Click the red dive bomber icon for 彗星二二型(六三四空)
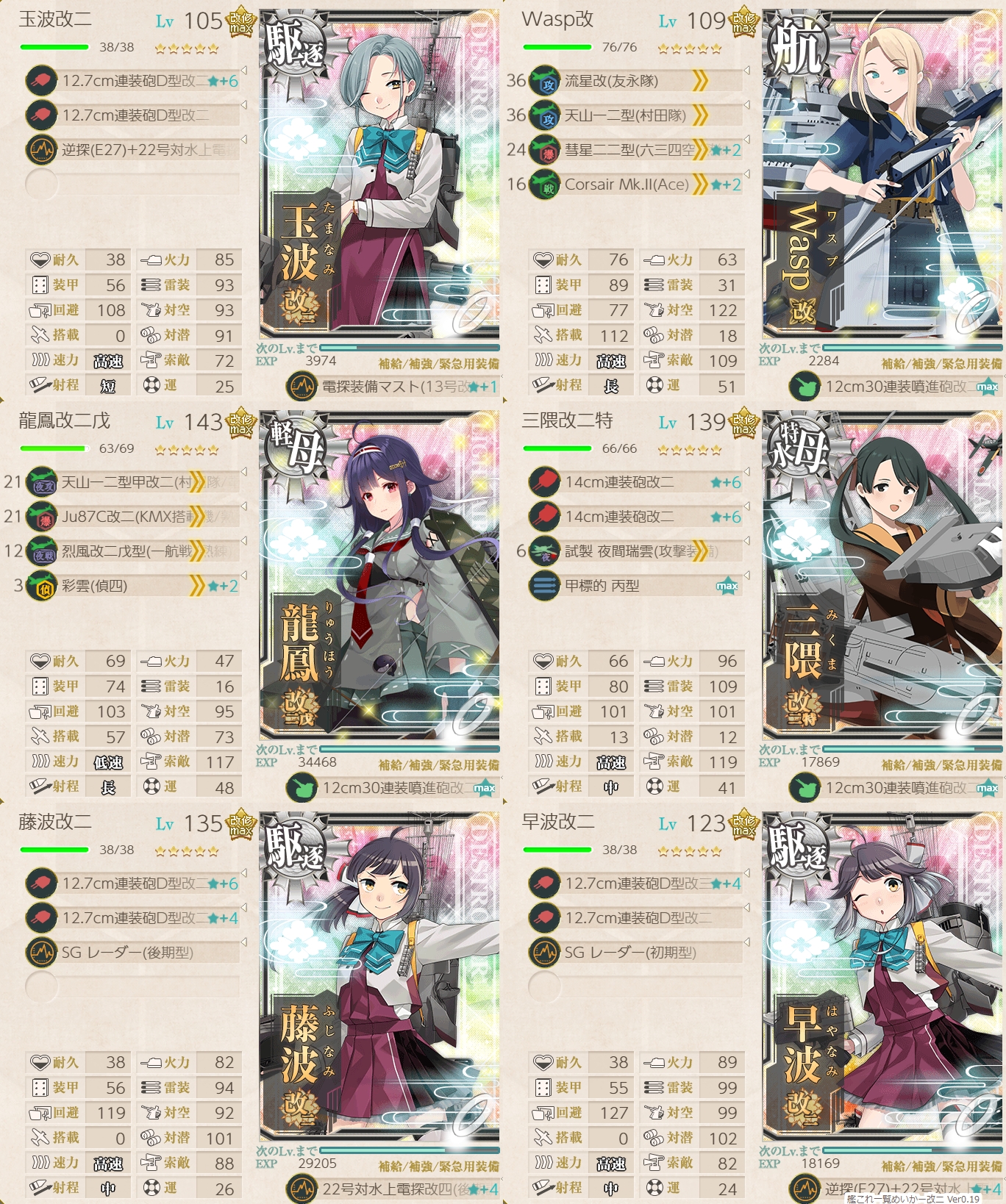The image size is (1006, 1204). tap(545, 149)
